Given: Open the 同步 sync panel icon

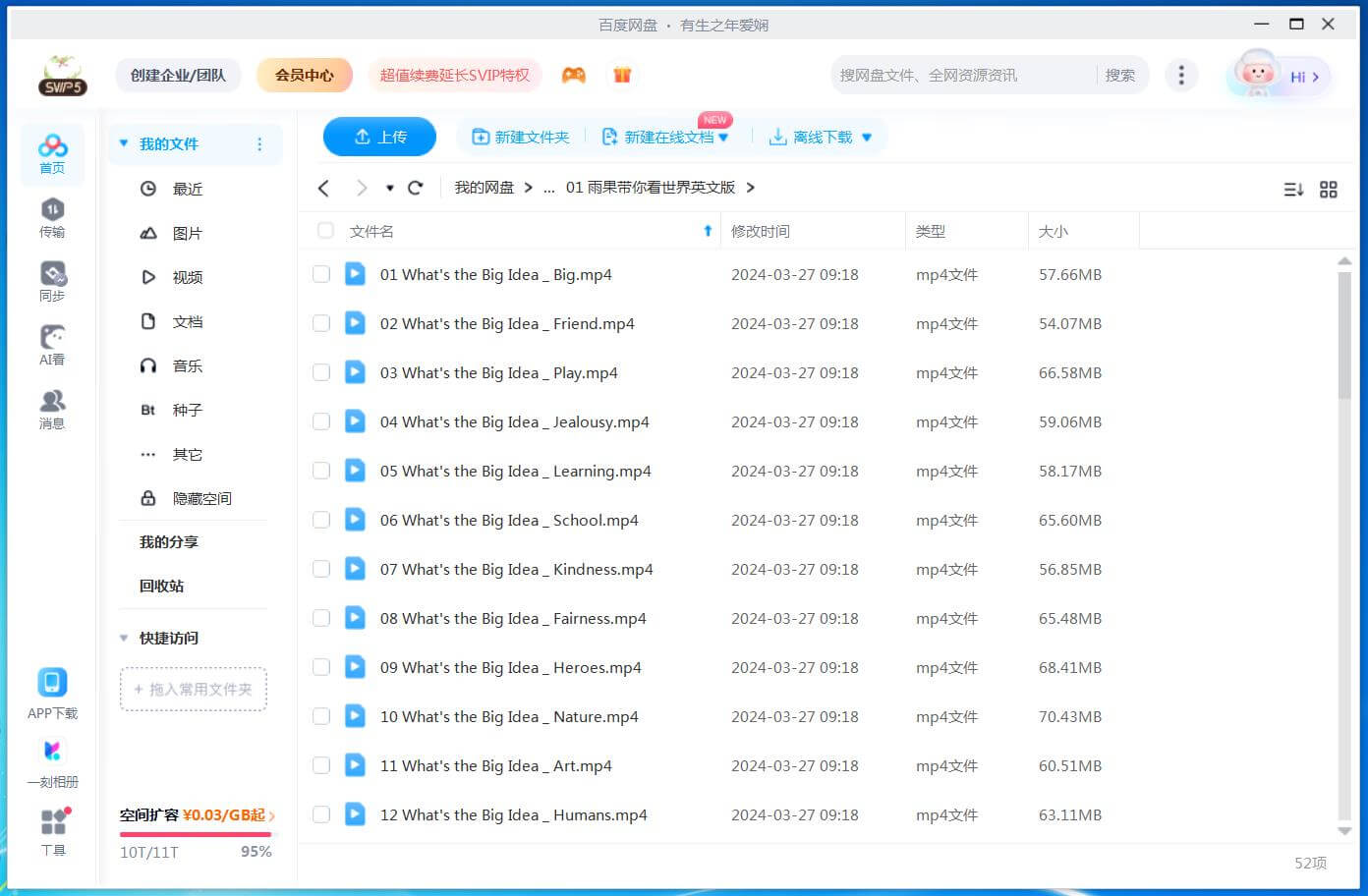Looking at the screenshot, I should tap(52, 281).
